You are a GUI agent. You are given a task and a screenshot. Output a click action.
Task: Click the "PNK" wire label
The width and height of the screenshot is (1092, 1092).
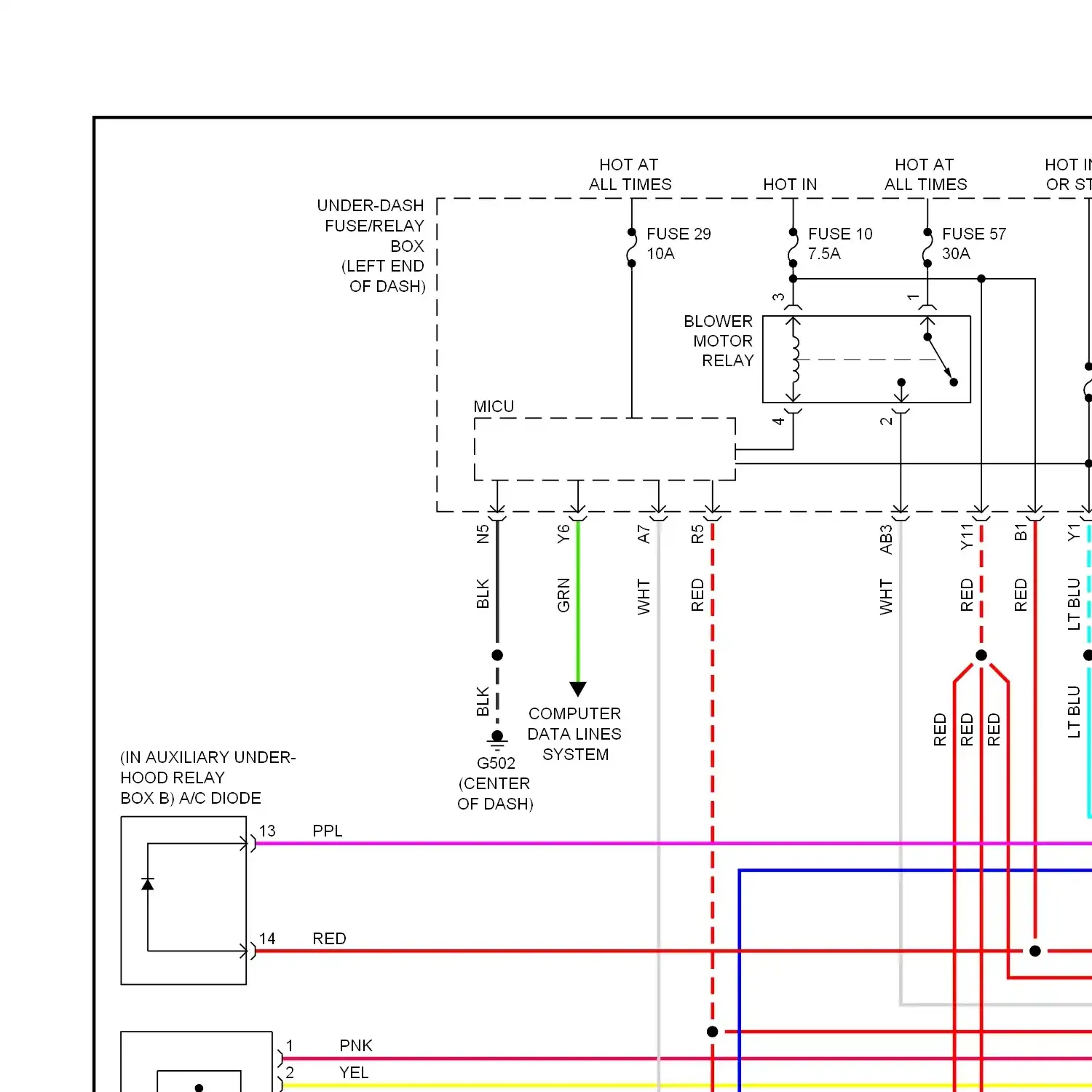[356, 1045]
